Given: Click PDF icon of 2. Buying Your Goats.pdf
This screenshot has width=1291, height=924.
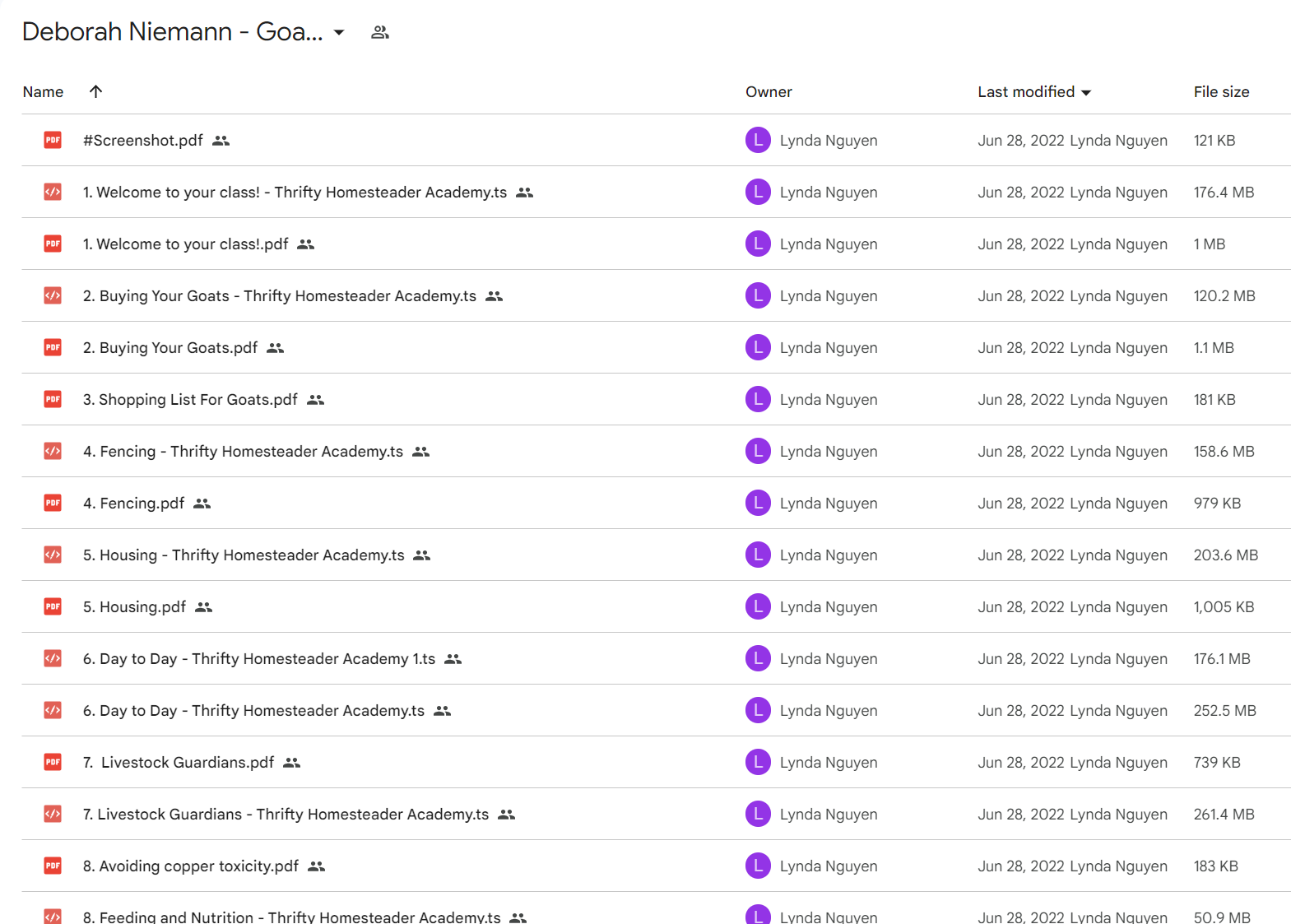Looking at the screenshot, I should (x=53, y=347).
